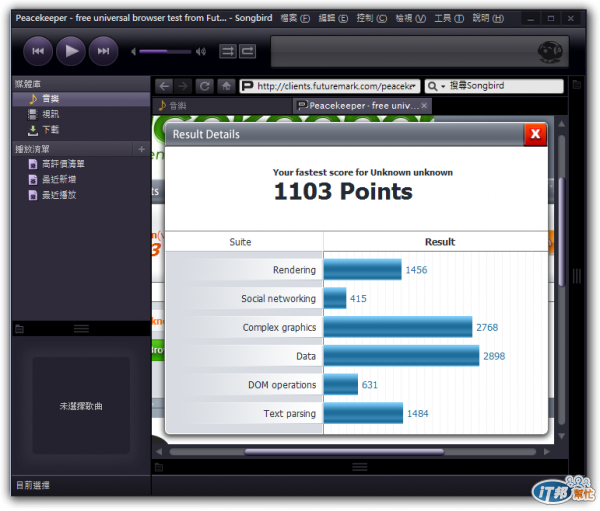
Task: Select 視訊 in the media library
Action: point(82,114)
